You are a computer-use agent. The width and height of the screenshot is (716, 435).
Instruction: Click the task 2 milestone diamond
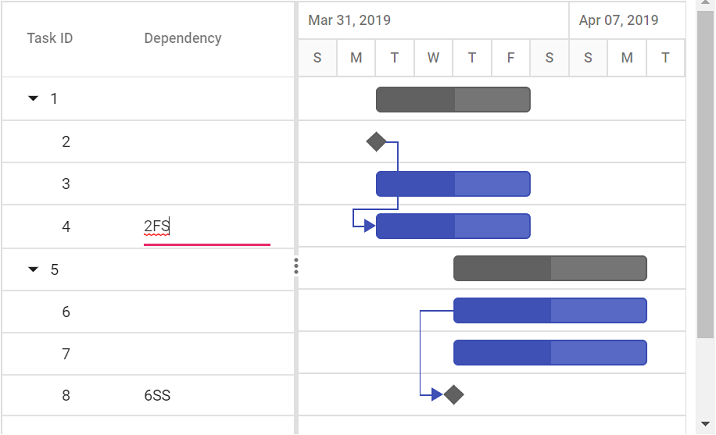tap(376, 142)
